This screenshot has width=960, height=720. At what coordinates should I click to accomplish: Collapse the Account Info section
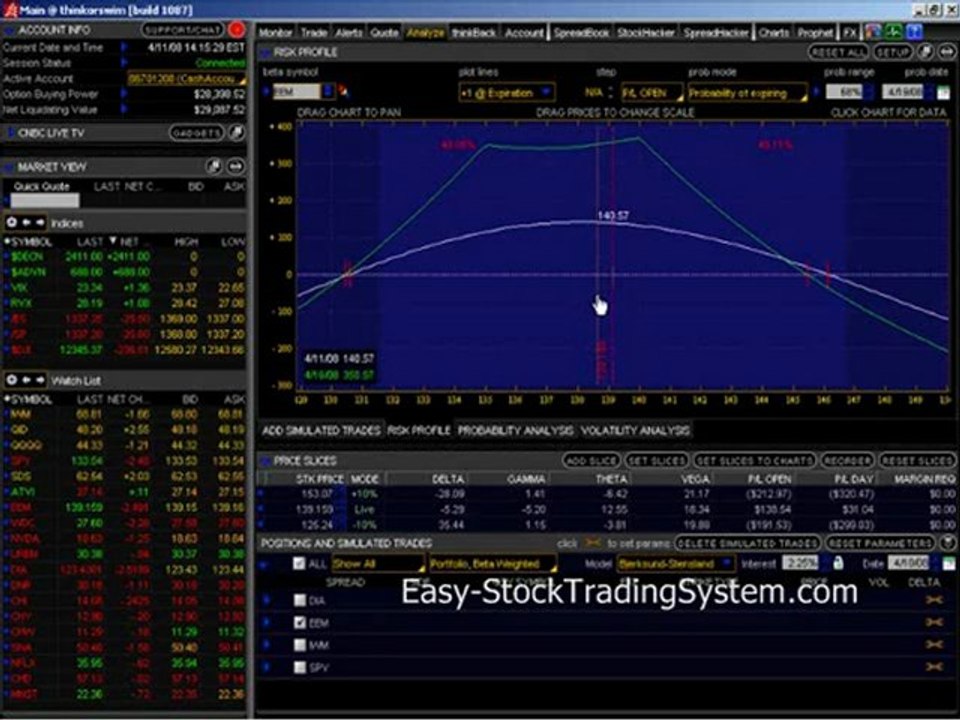point(10,29)
